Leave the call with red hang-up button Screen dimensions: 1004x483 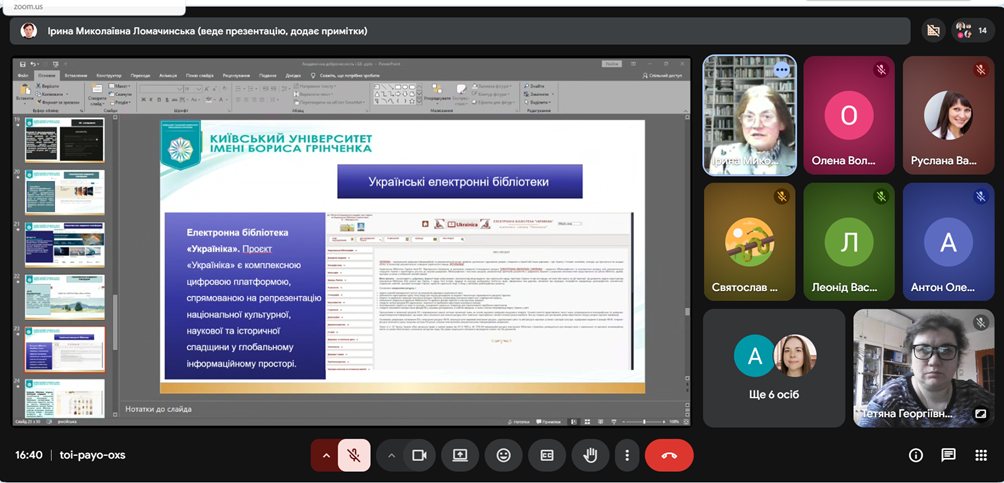click(669, 455)
